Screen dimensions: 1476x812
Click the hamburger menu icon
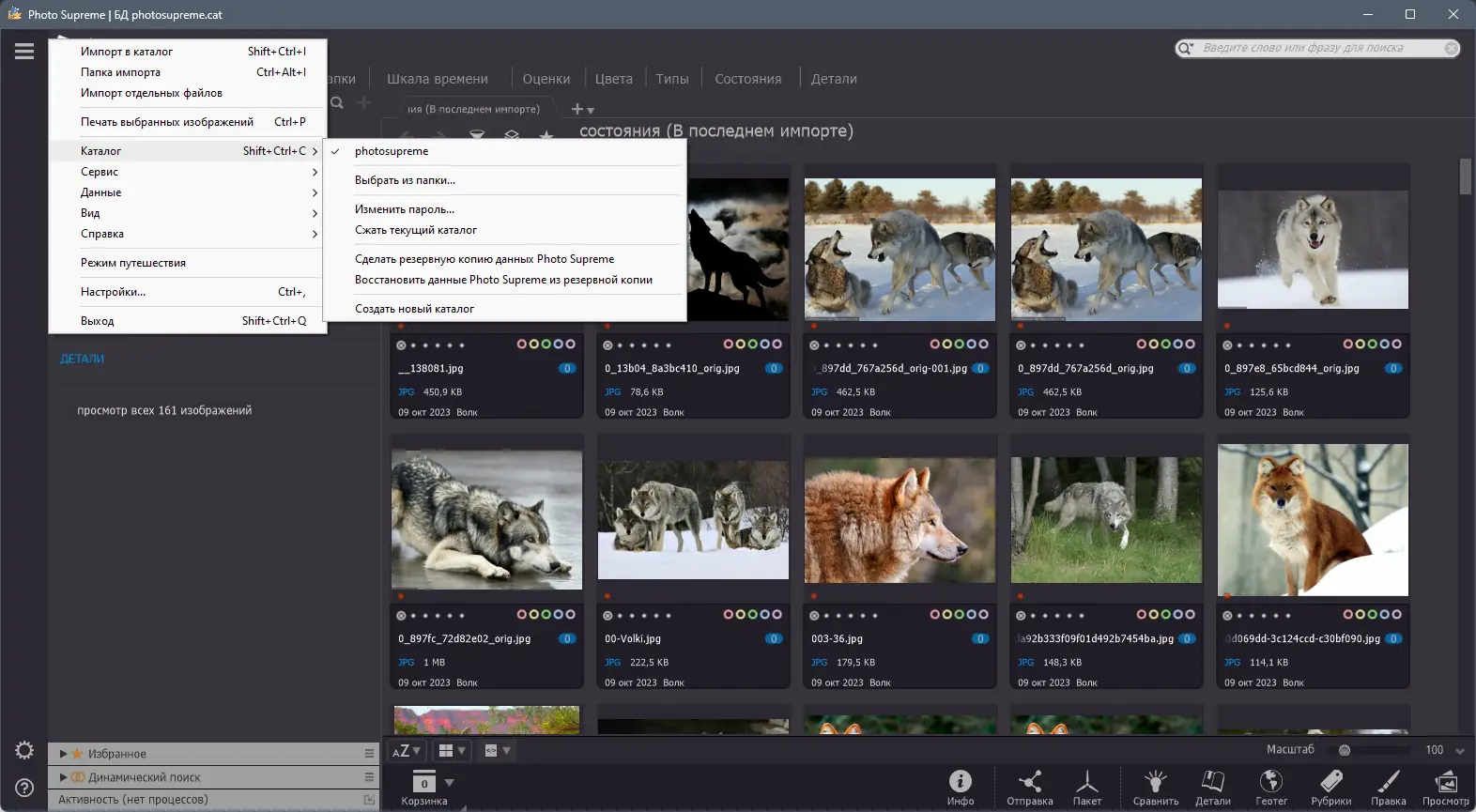tap(24, 52)
